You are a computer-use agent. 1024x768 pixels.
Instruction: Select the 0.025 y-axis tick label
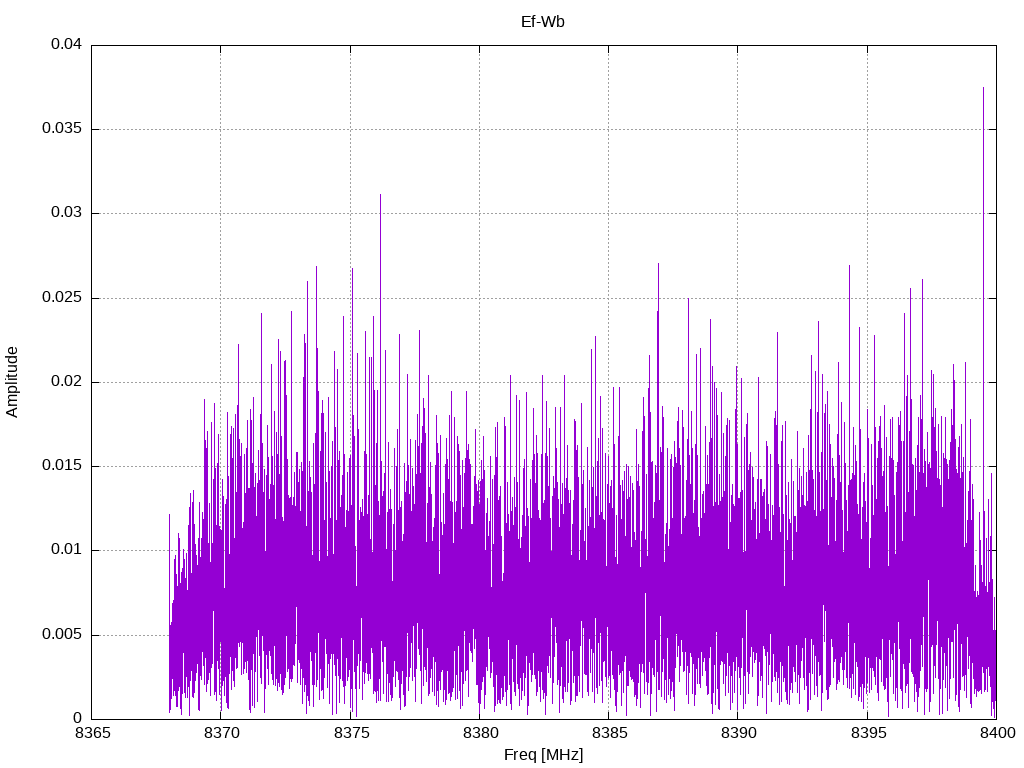point(62,298)
